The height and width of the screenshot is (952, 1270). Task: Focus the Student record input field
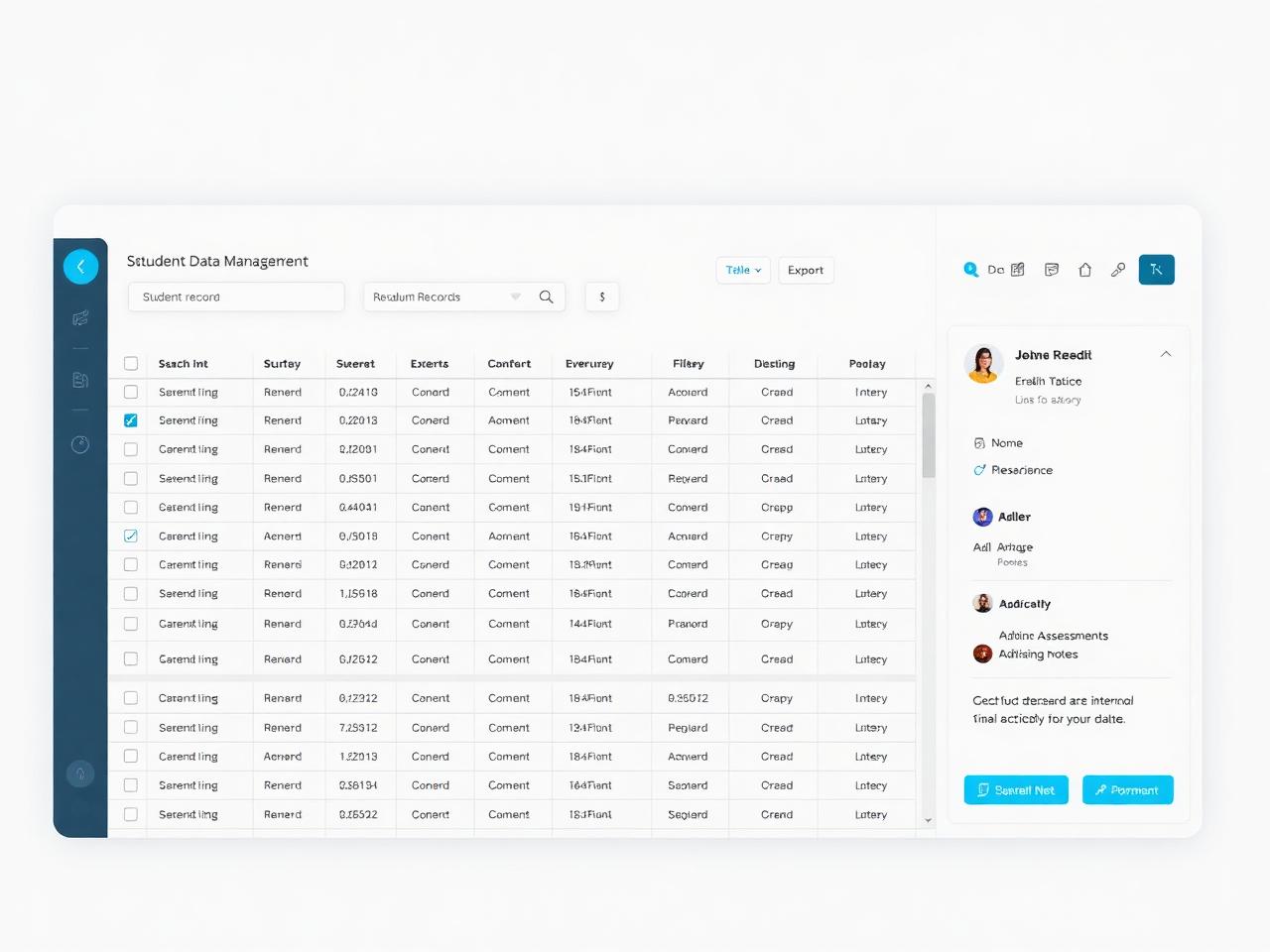click(x=236, y=297)
